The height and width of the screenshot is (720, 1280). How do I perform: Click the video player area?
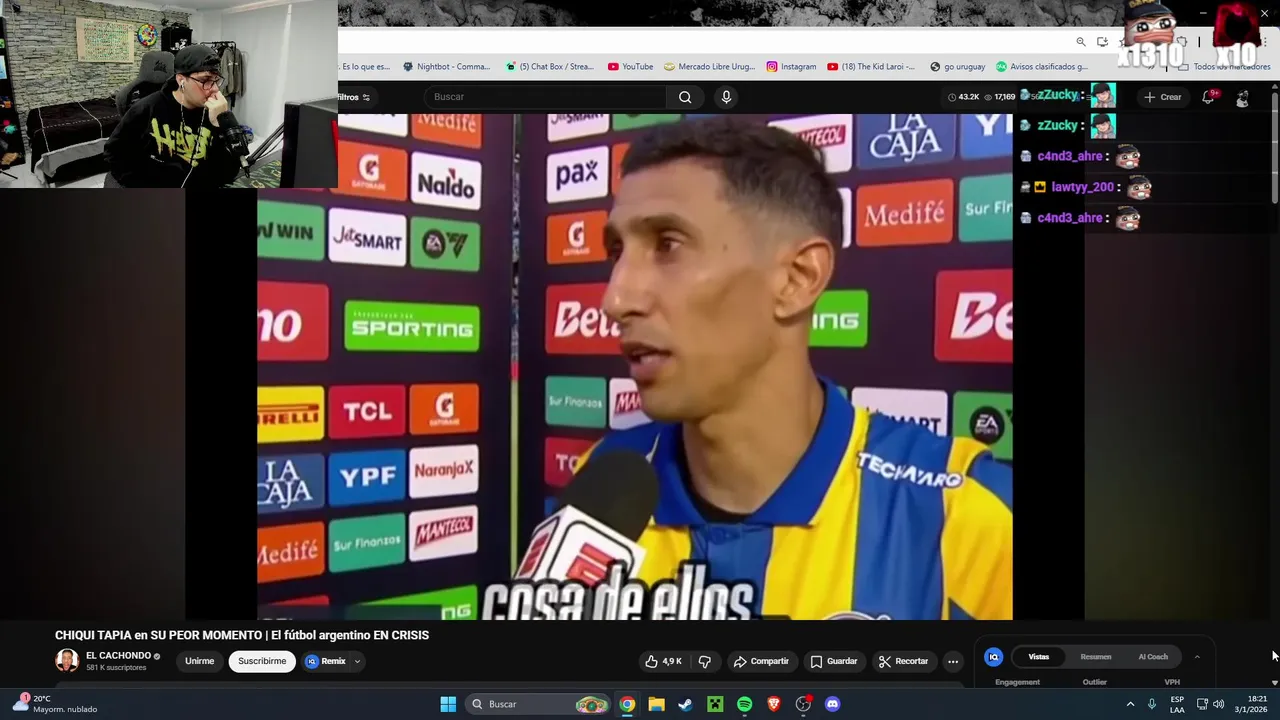point(635,366)
